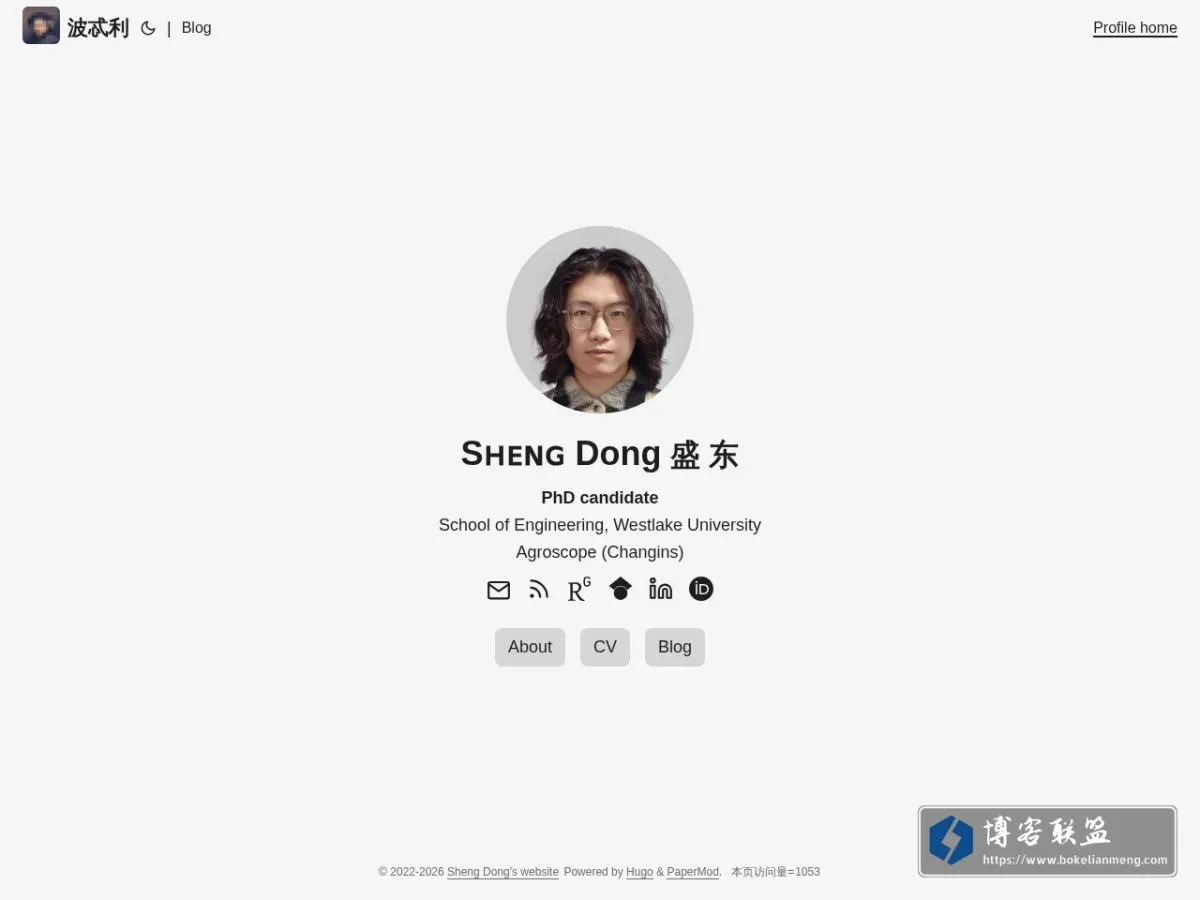Click the round profile photo
The image size is (1200, 900).
click(x=600, y=320)
